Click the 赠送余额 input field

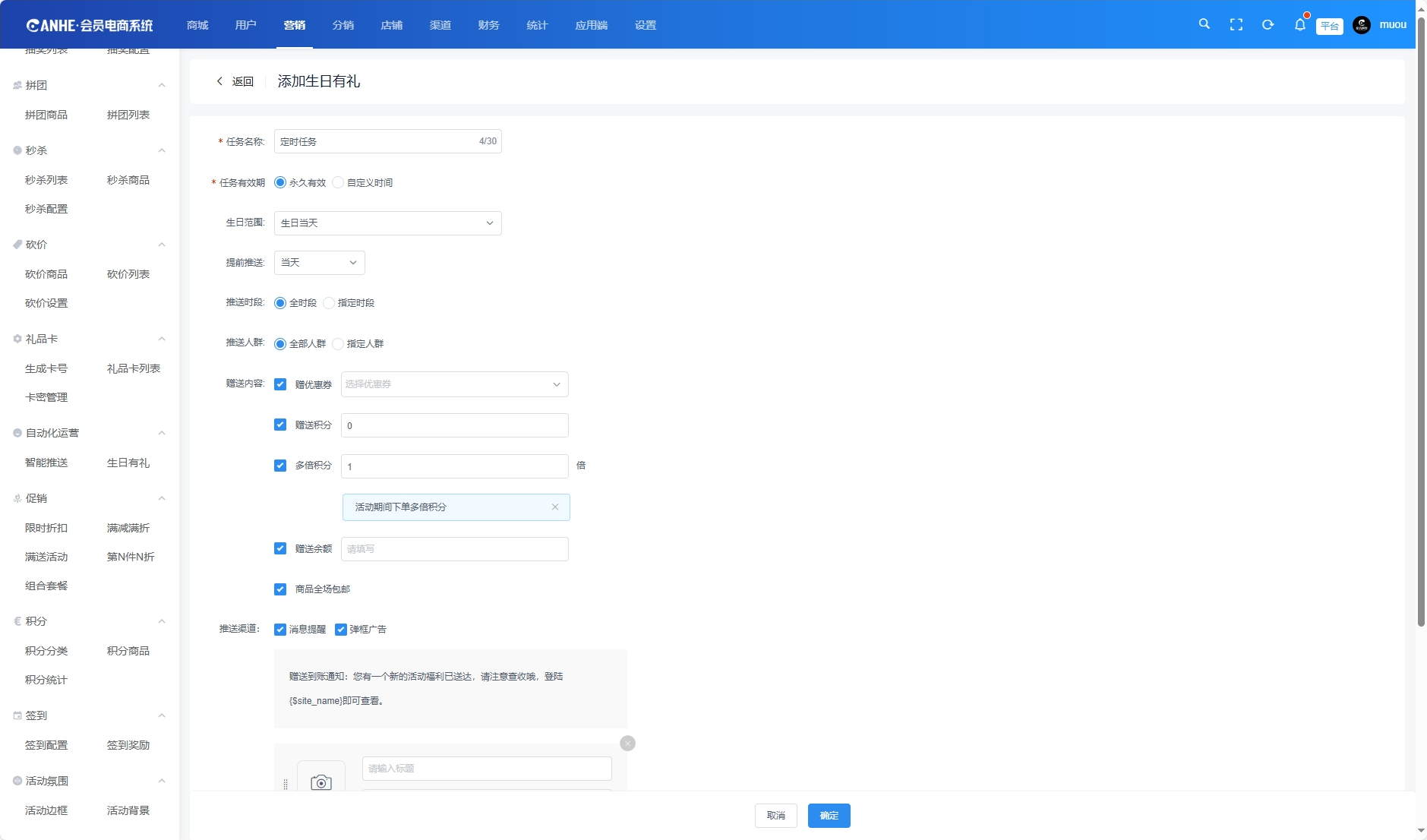[x=454, y=549]
